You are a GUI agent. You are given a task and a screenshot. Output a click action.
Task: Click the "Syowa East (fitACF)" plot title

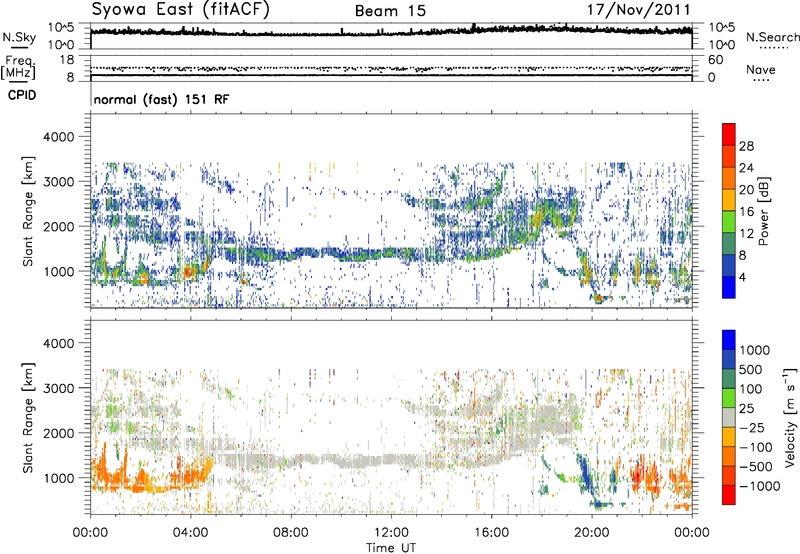point(181,10)
